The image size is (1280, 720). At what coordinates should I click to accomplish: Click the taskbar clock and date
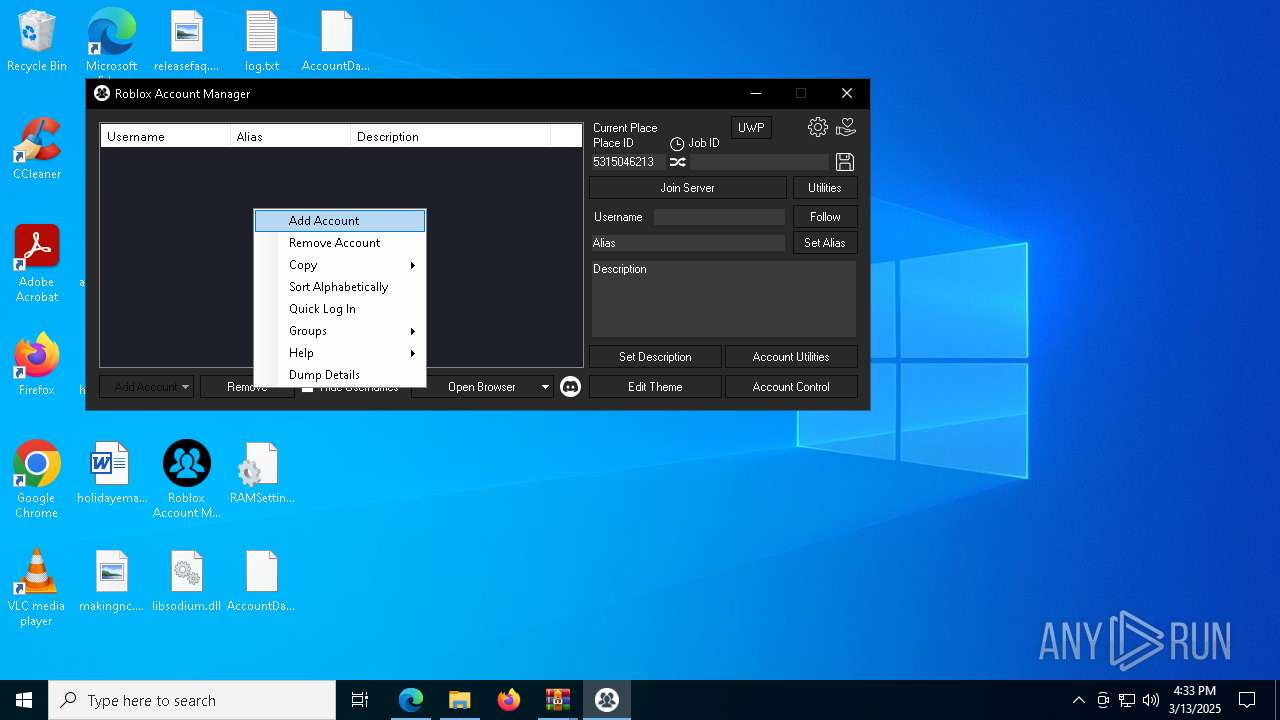(x=1195, y=700)
